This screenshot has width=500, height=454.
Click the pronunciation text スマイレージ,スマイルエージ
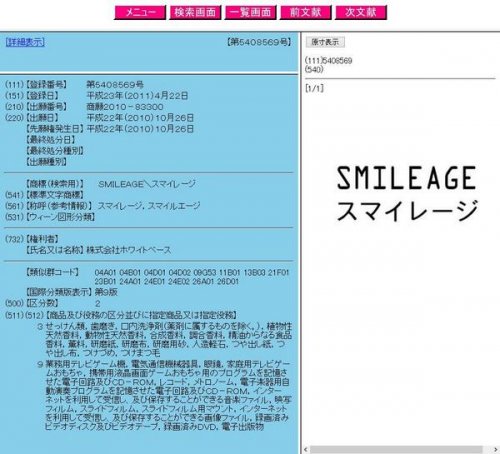tap(149, 206)
